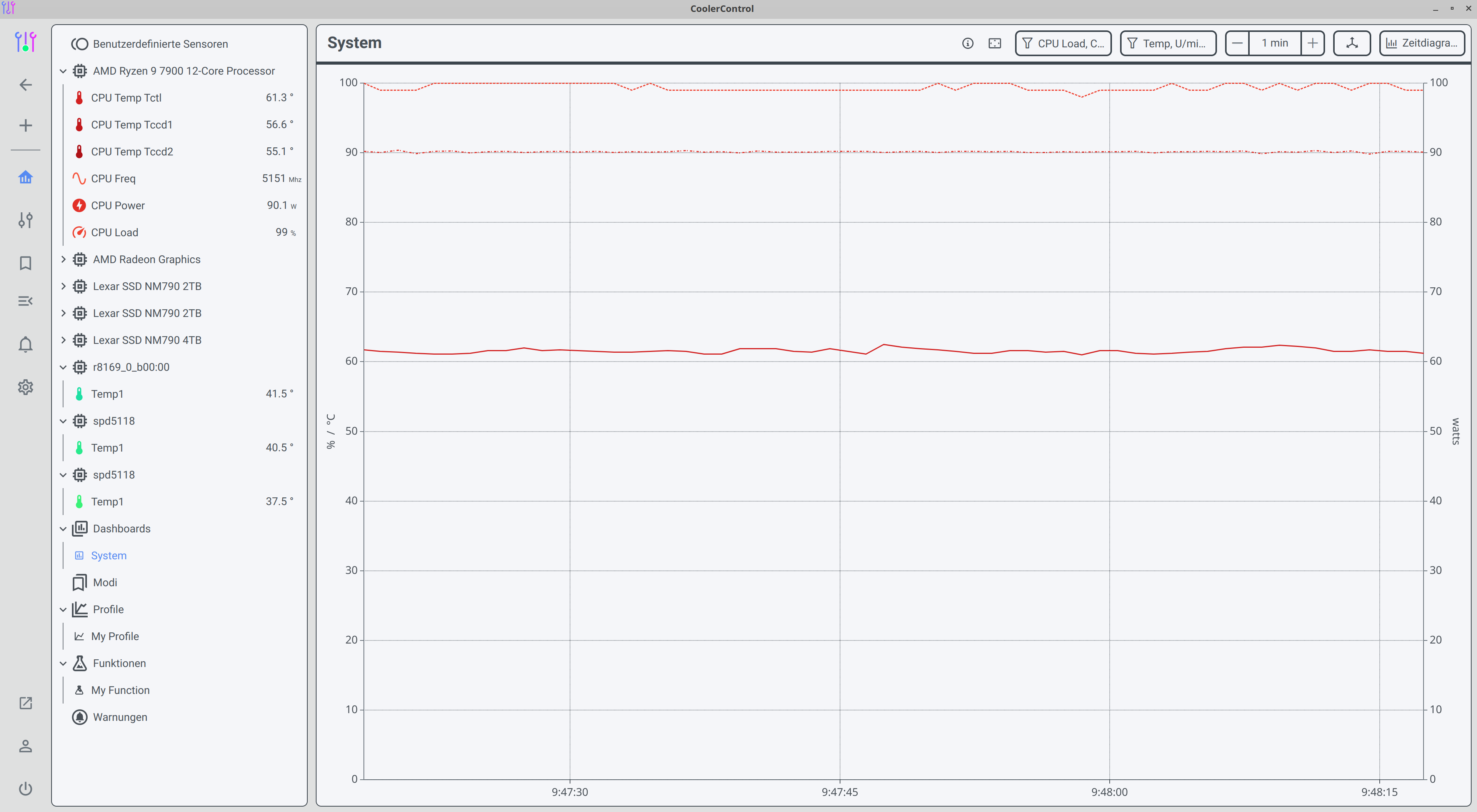Select the home icon in the sidebar

(25, 178)
